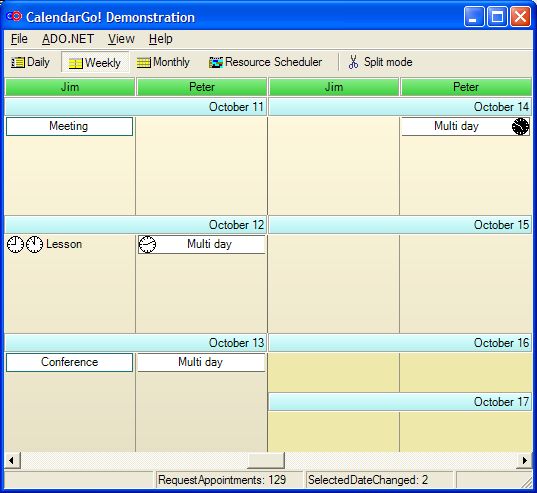The image size is (537, 493).
Task: Select the Conference appointment on October 13
Action: click(70, 362)
